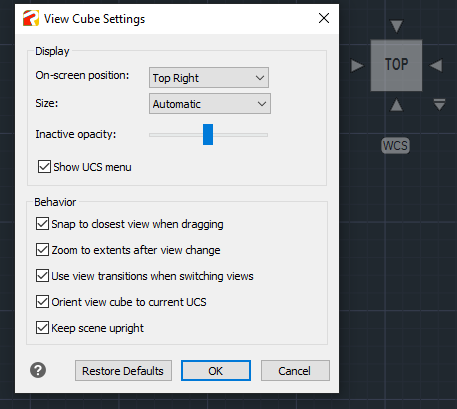457x409 pixels.
Task: Click the view cube's right-side left-pointing arrow
Action: click(x=436, y=65)
